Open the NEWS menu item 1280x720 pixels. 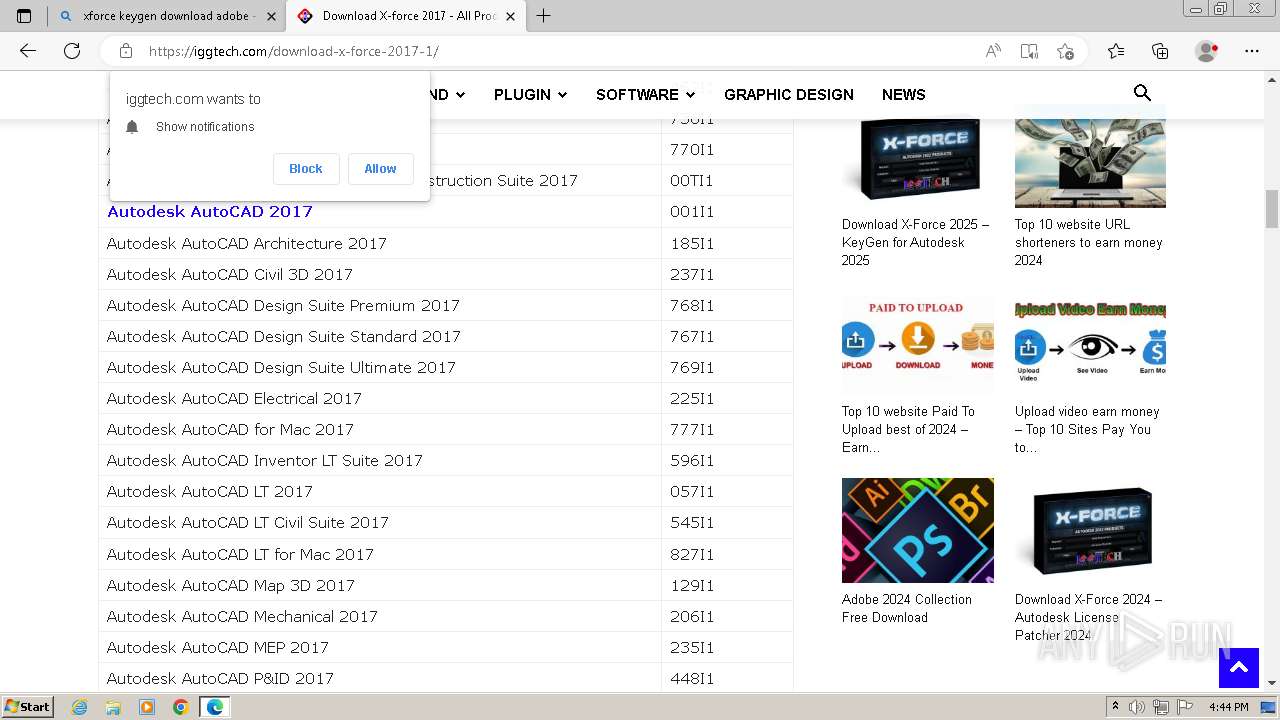pyautogui.click(x=904, y=94)
